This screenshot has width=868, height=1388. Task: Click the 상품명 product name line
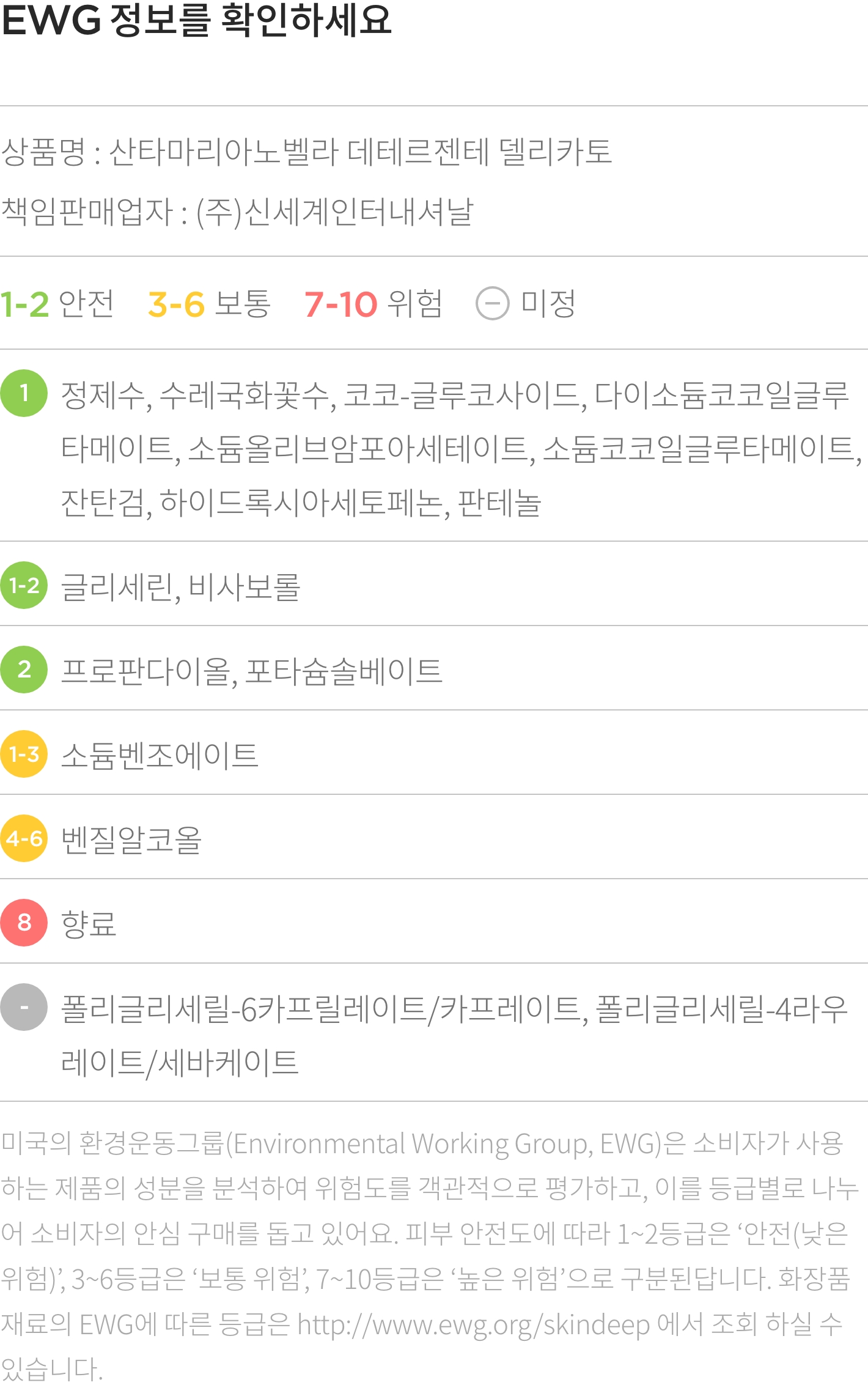pyautogui.click(x=306, y=151)
